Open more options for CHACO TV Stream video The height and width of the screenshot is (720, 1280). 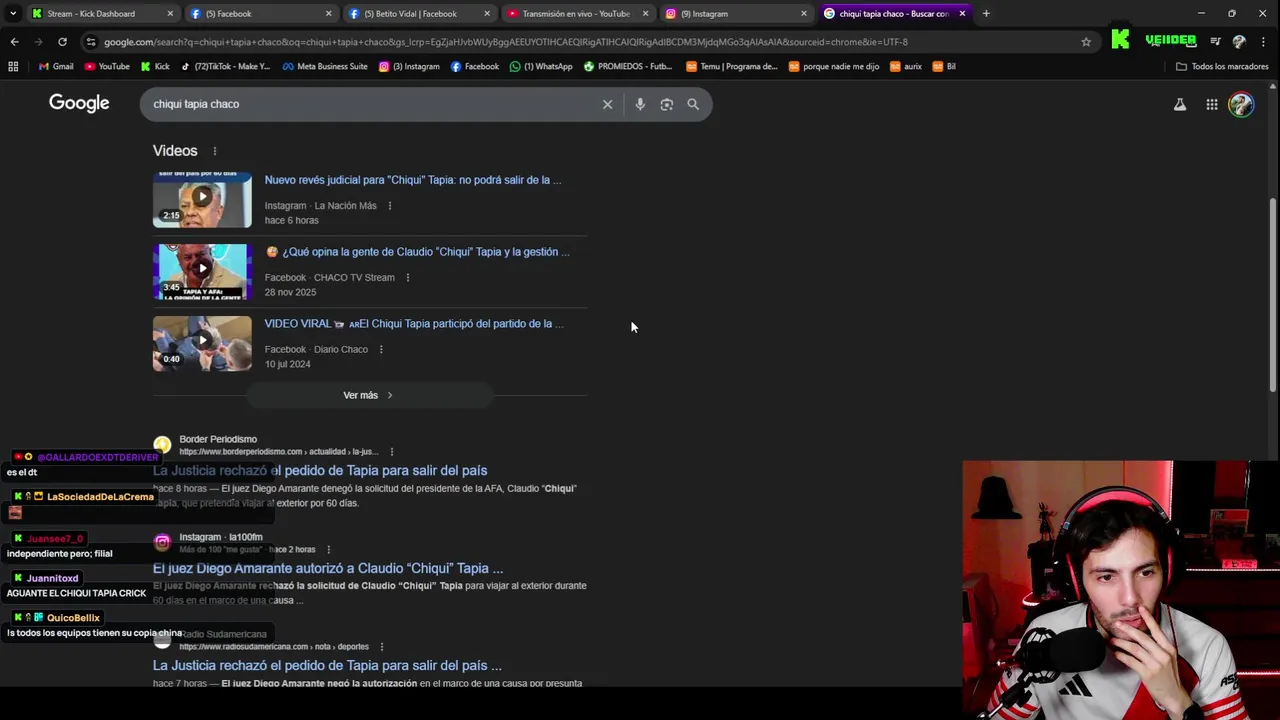(408, 278)
